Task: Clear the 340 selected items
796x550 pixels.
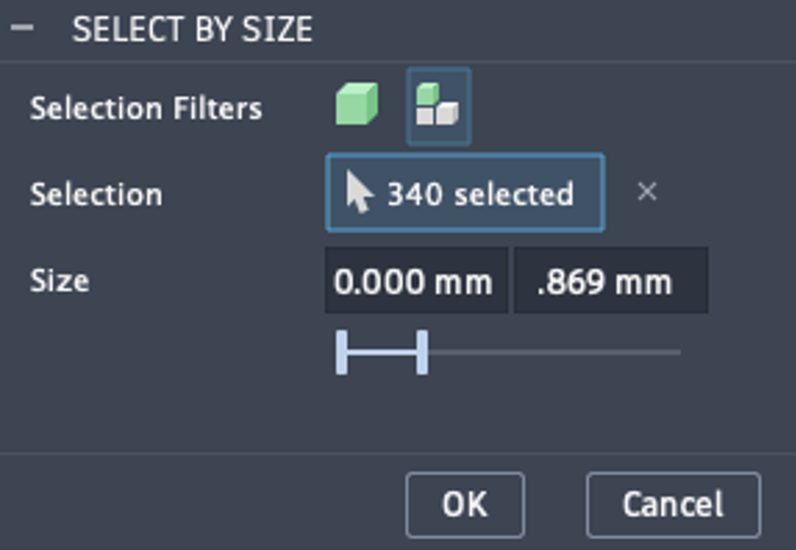Action: tap(647, 192)
